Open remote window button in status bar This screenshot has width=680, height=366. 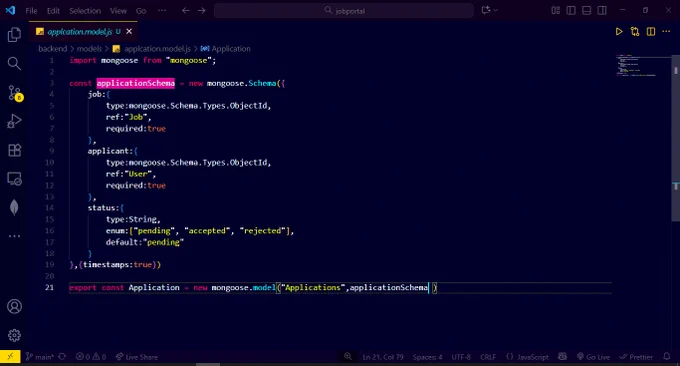[10, 356]
